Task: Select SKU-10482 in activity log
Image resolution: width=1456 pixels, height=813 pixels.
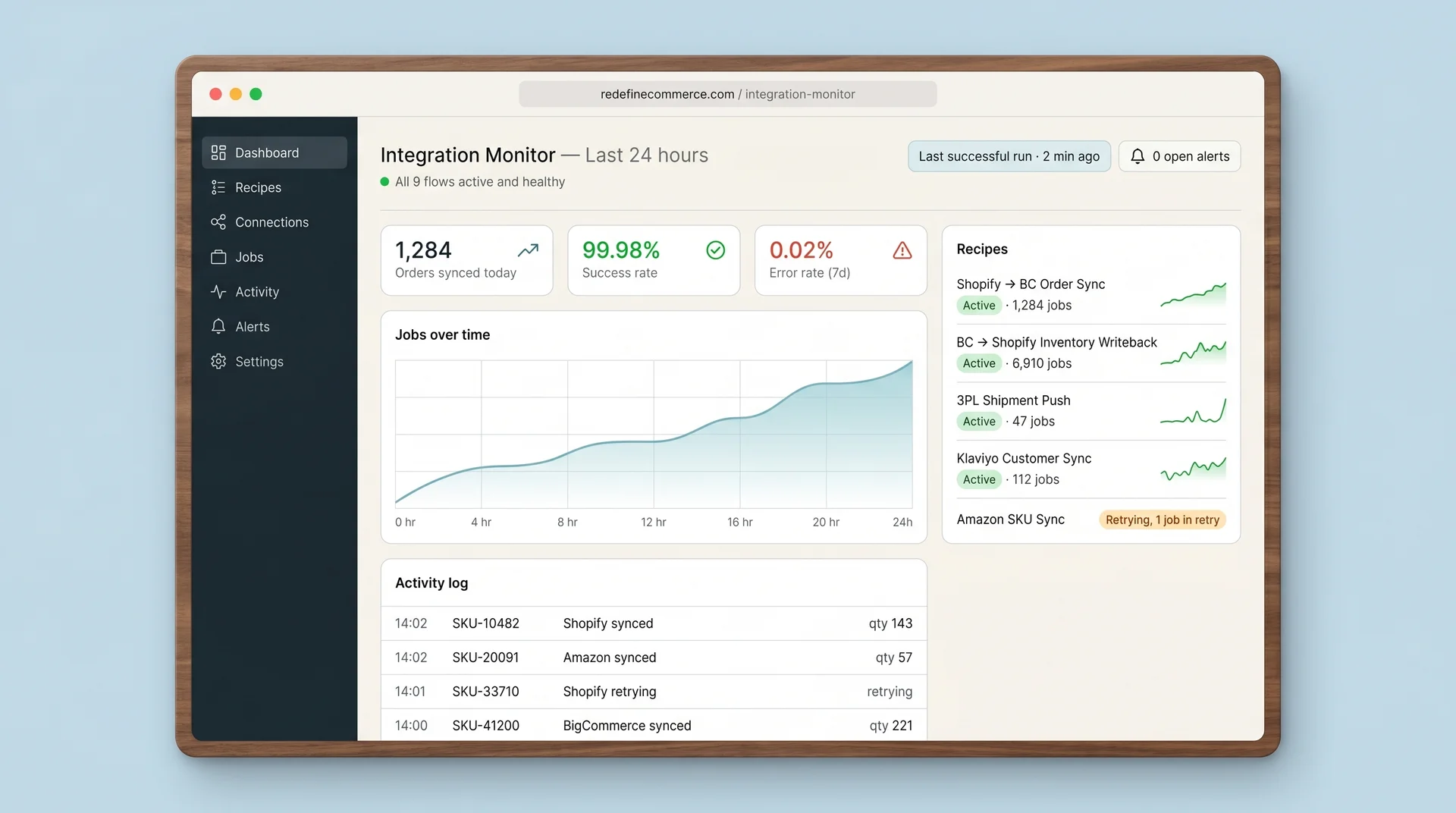Action: (x=485, y=623)
